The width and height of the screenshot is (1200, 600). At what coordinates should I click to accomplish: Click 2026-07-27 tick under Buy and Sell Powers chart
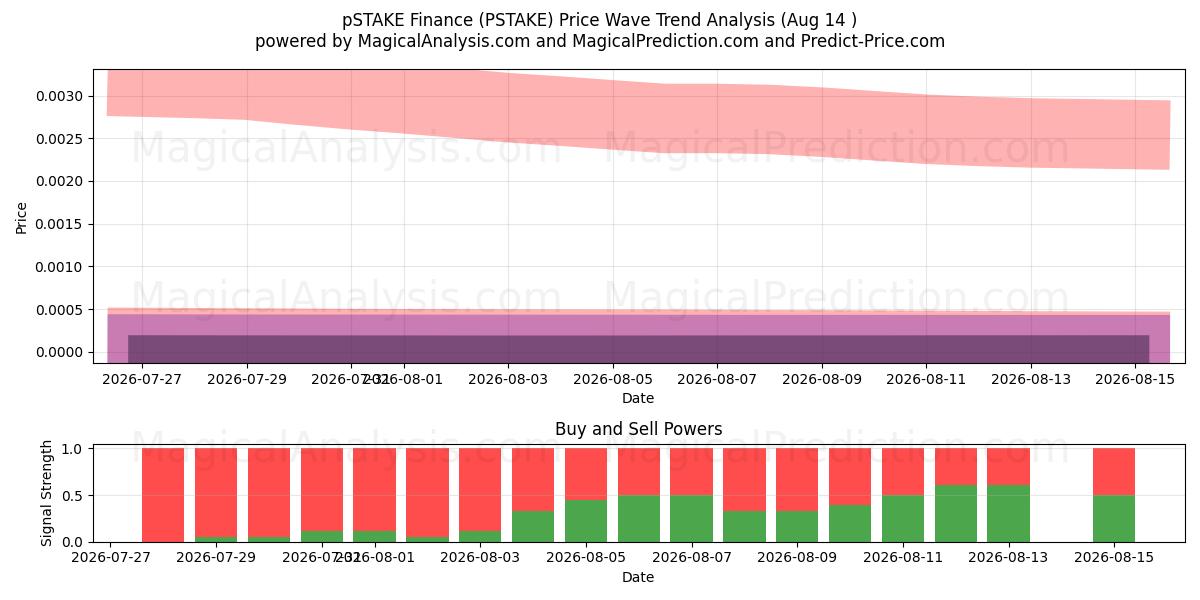click(x=110, y=558)
